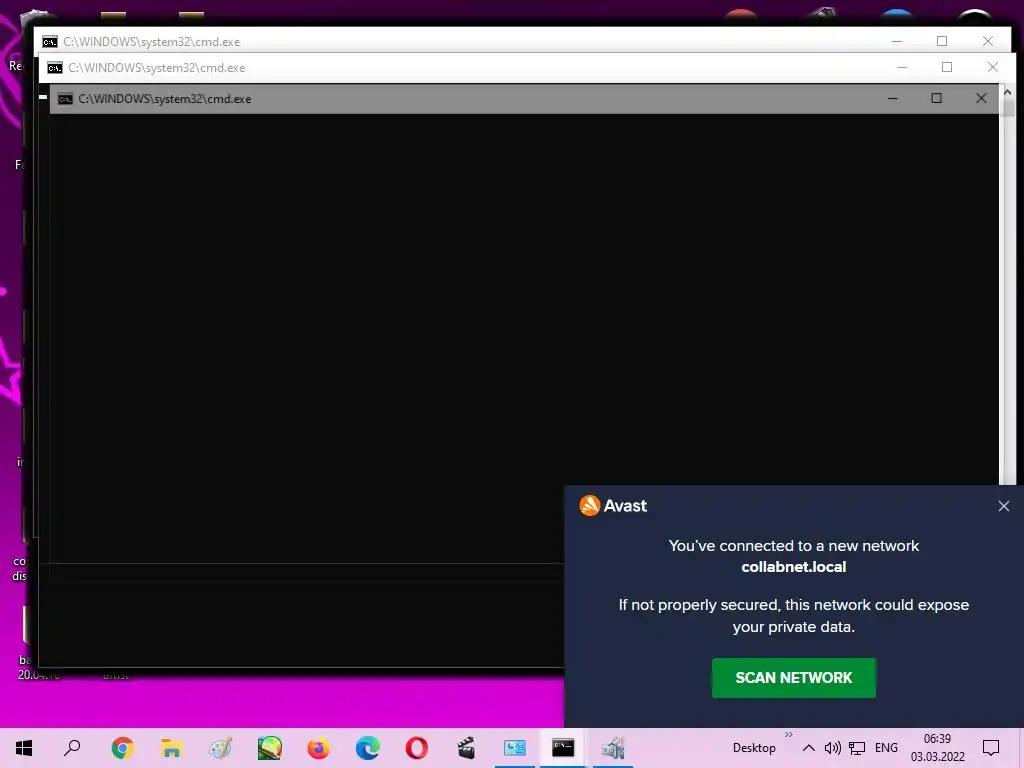1024x768 pixels.
Task: Click middle cmd.exe window title text
Action: (157, 68)
